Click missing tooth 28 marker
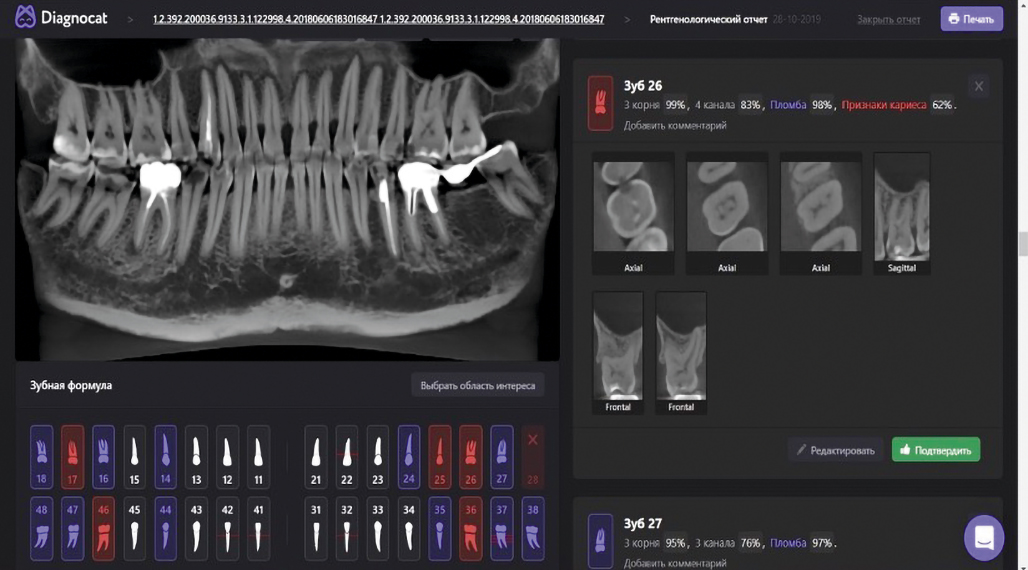Screen dimensions: 1028x570 [532, 457]
